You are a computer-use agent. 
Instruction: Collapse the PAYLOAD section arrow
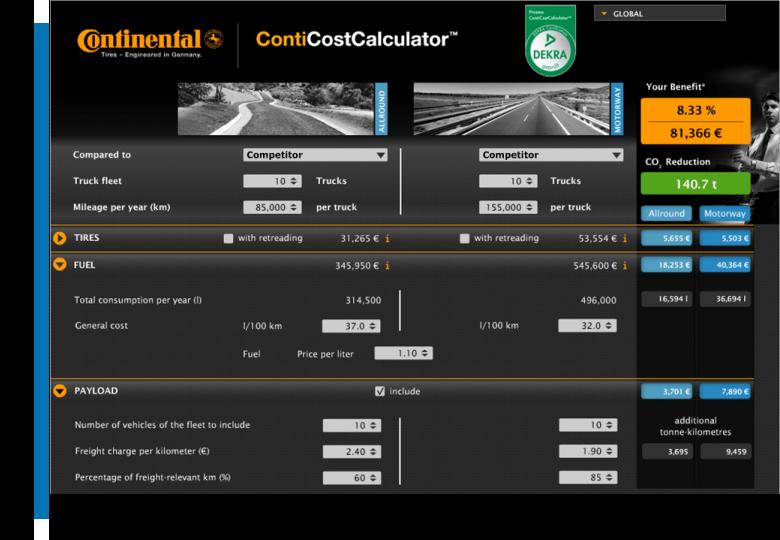(60, 391)
